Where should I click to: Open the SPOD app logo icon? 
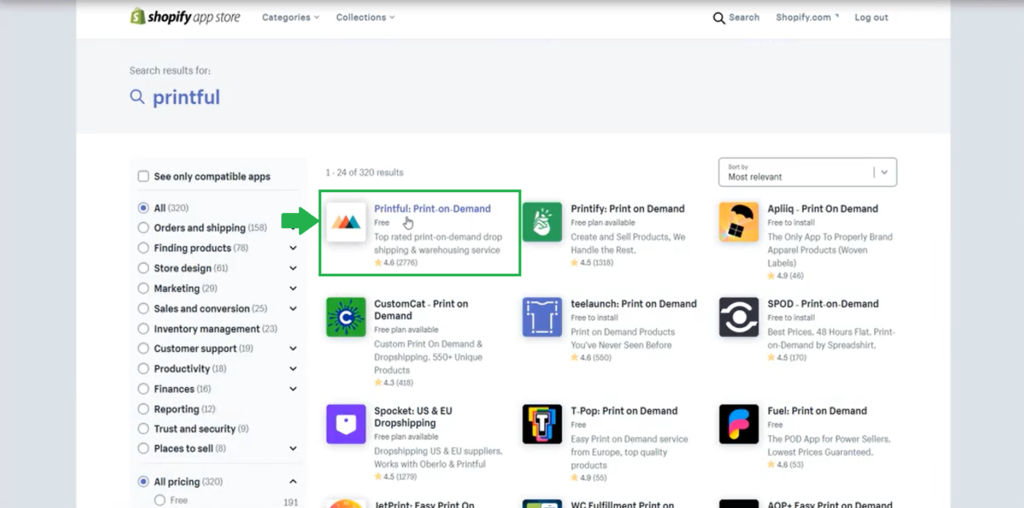point(739,317)
